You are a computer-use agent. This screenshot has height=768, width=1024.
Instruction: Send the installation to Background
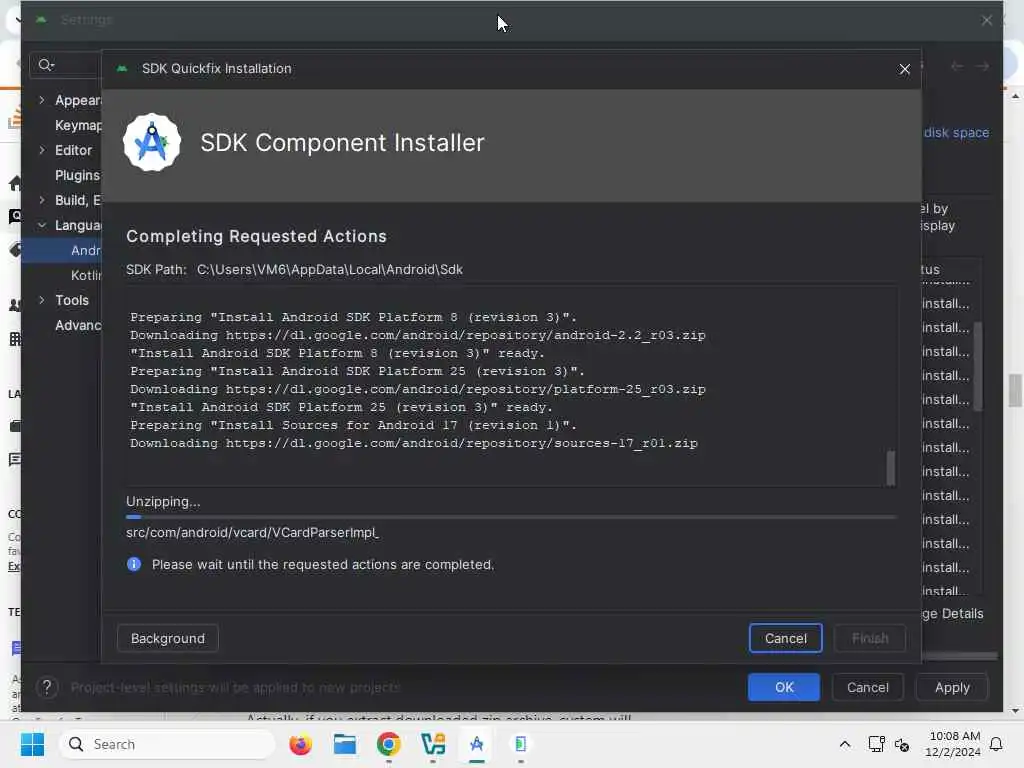click(x=167, y=638)
